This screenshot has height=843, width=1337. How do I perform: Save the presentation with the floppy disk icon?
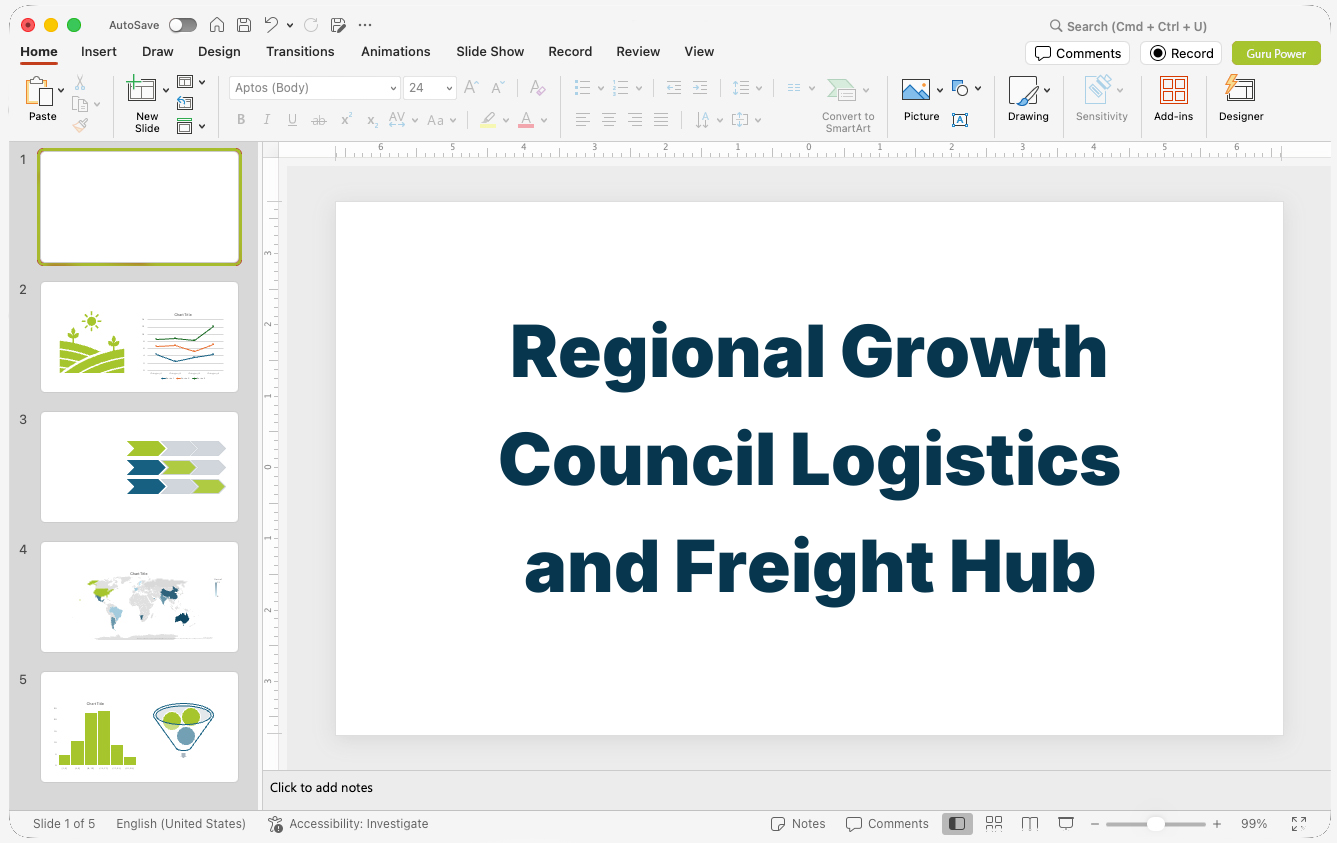[244, 25]
